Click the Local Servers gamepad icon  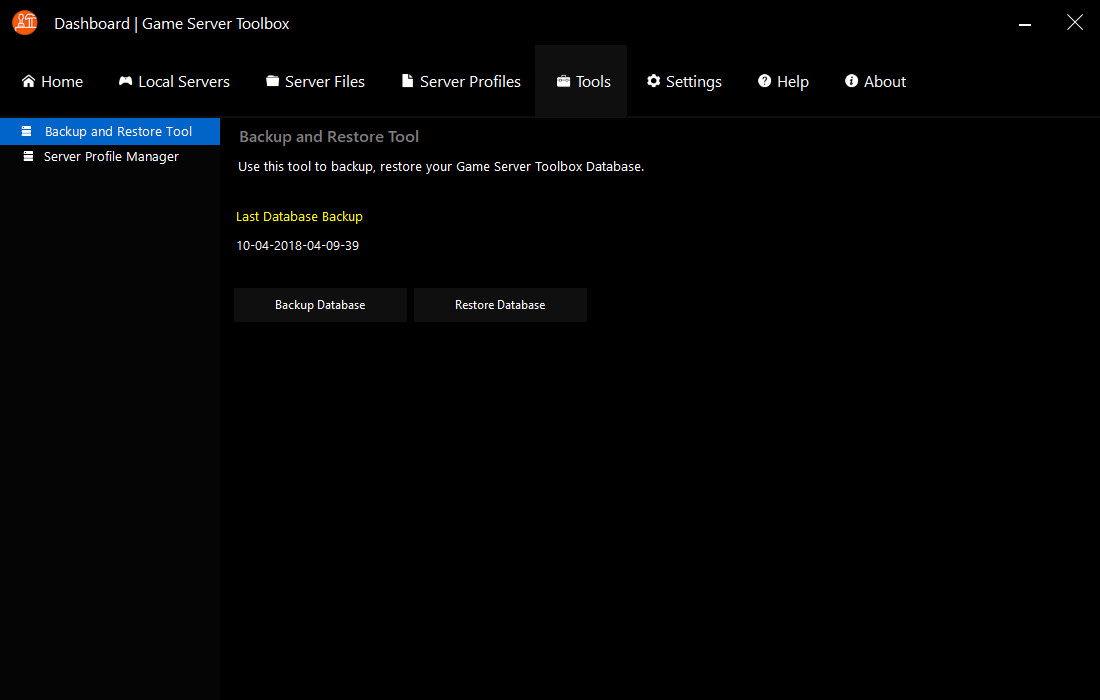pyautogui.click(x=124, y=81)
